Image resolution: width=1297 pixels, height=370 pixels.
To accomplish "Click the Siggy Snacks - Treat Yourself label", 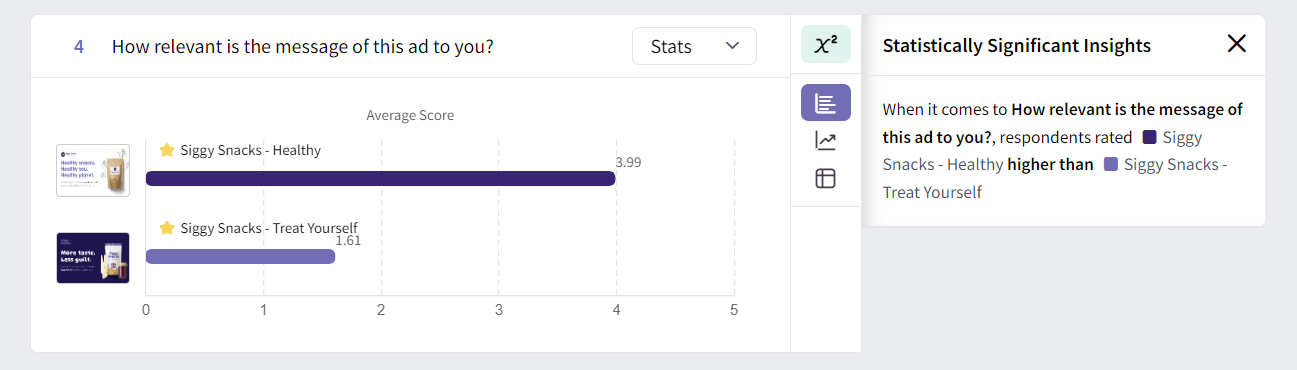I will pyautogui.click(x=268, y=228).
